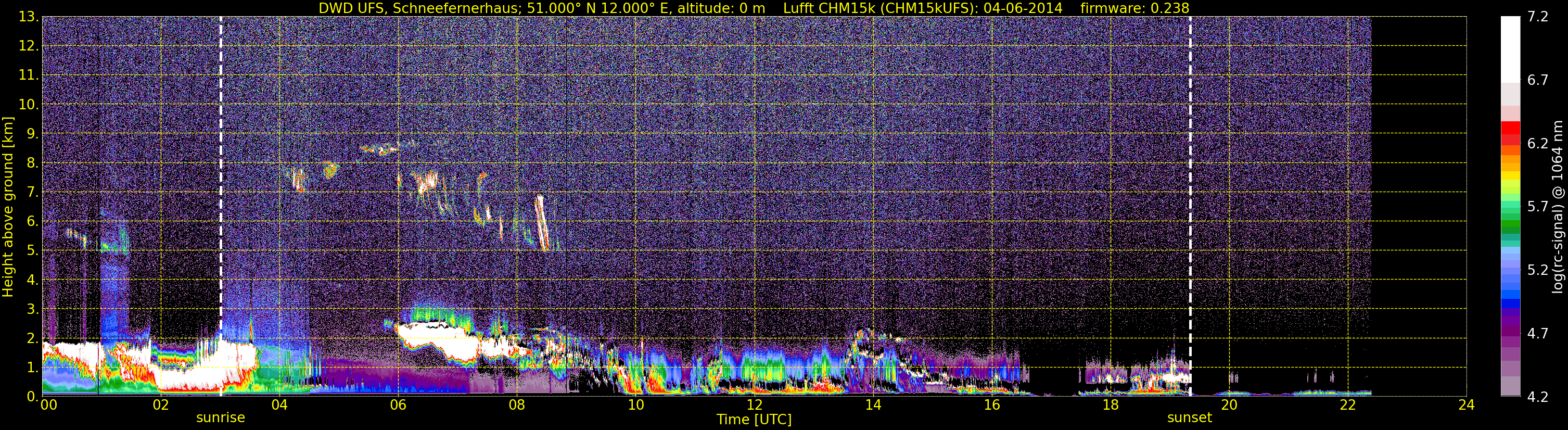1568x430 pixels.
Task: Click the date '04-06-2014' in the title
Action: tap(1023, 8)
